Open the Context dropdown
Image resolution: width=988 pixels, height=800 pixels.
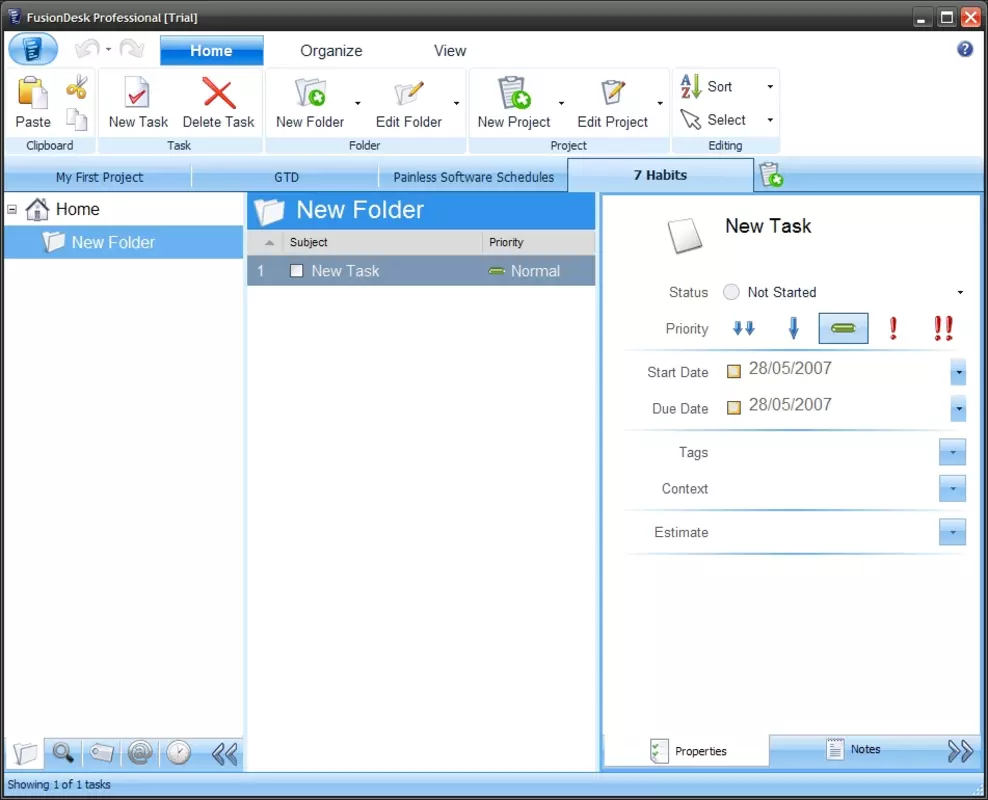coord(952,489)
